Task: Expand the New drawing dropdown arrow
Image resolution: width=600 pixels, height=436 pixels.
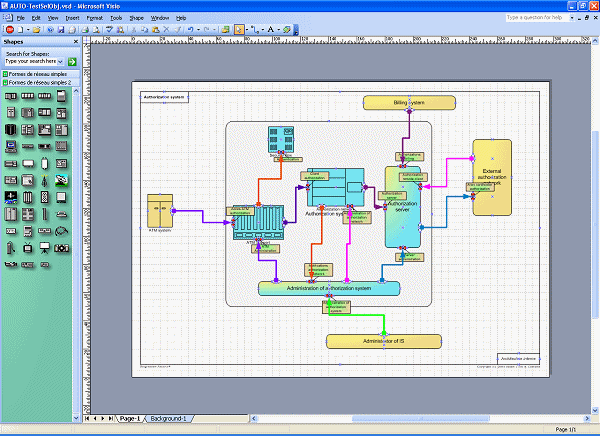Action: pyautogui.click(x=28, y=29)
